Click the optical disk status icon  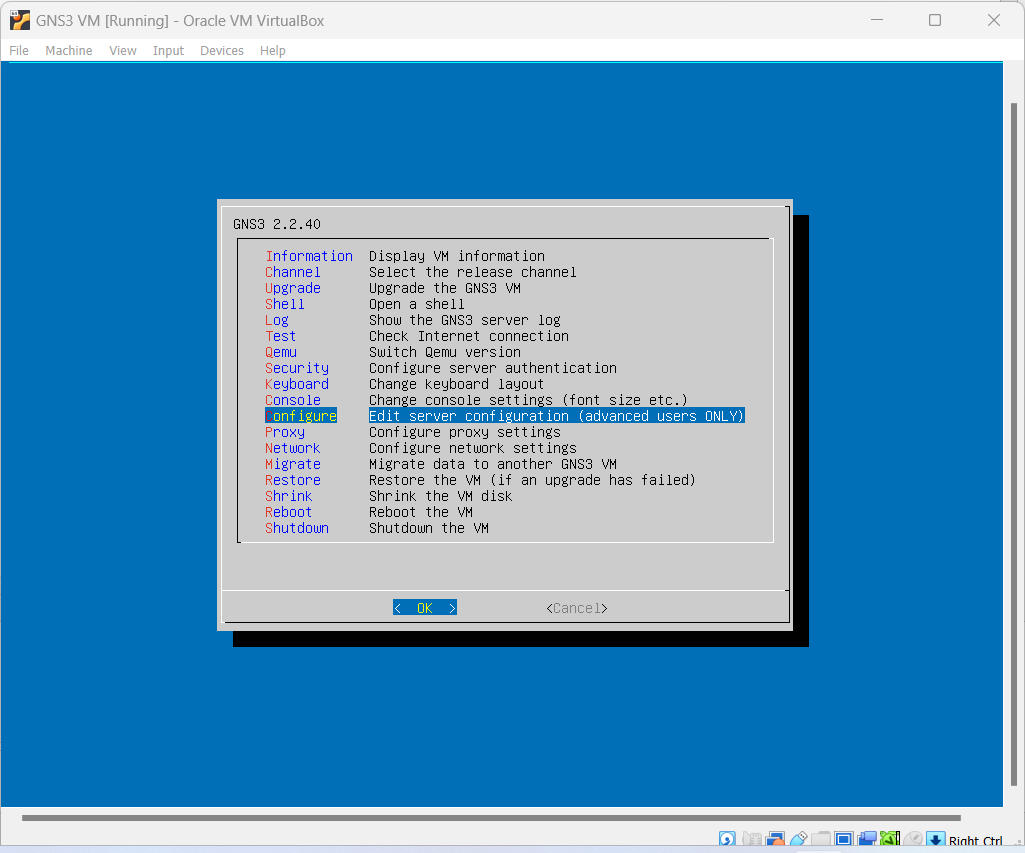coord(727,838)
